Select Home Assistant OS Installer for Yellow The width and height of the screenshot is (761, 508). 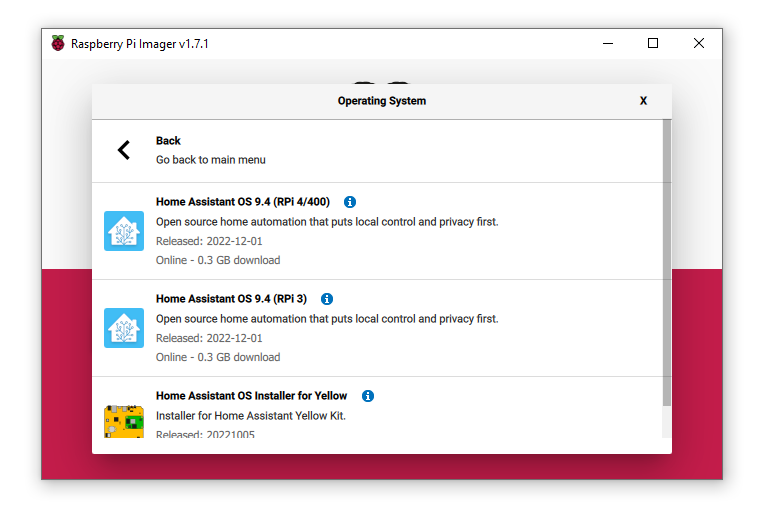(251, 396)
